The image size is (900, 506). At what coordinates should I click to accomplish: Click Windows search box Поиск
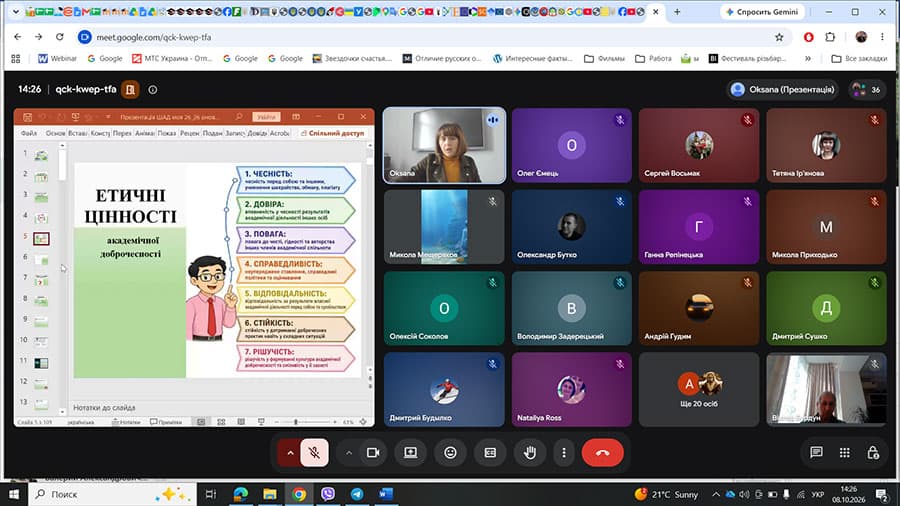click(112, 494)
